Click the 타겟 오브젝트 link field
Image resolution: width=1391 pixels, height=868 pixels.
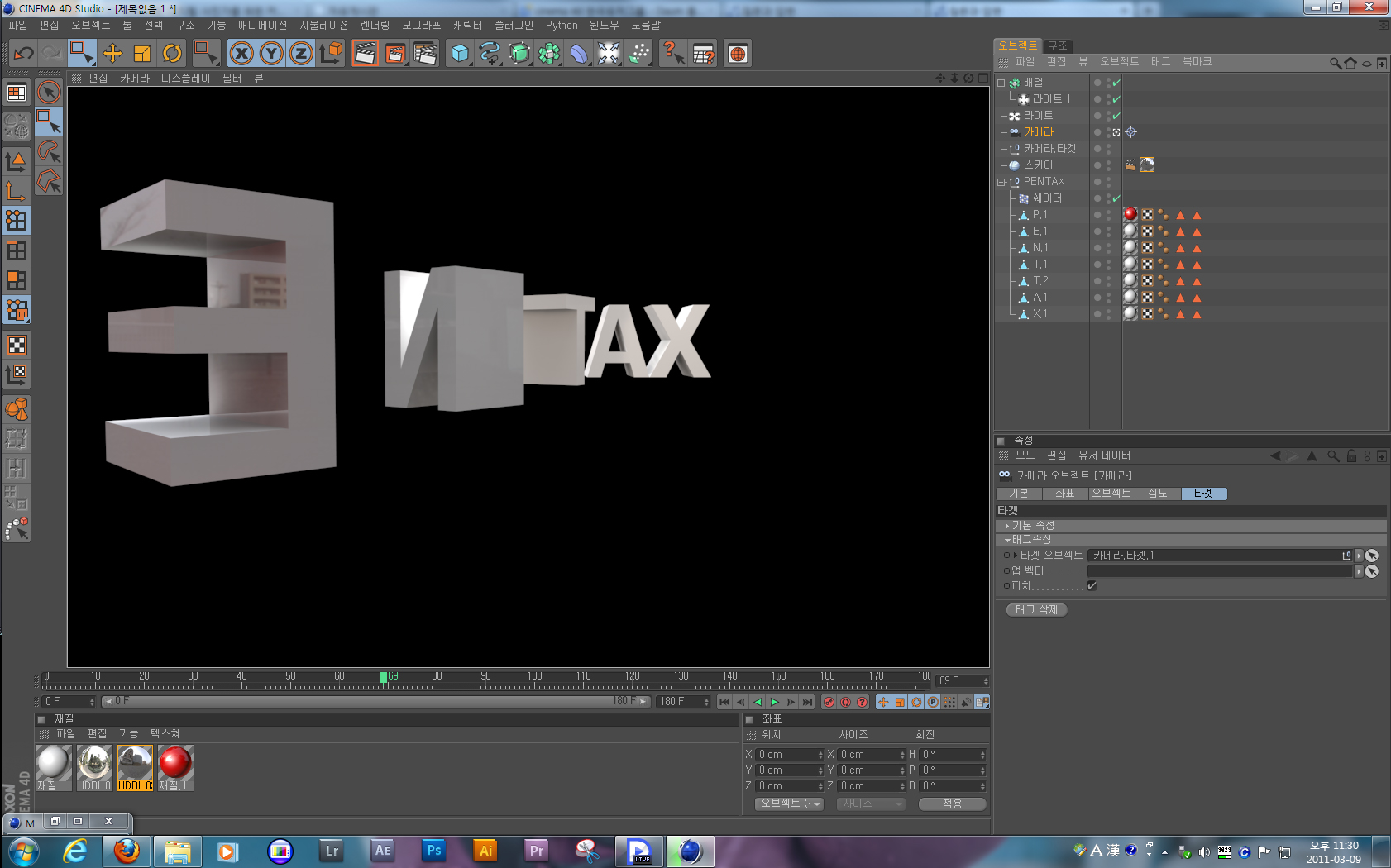(x=1220, y=556)
